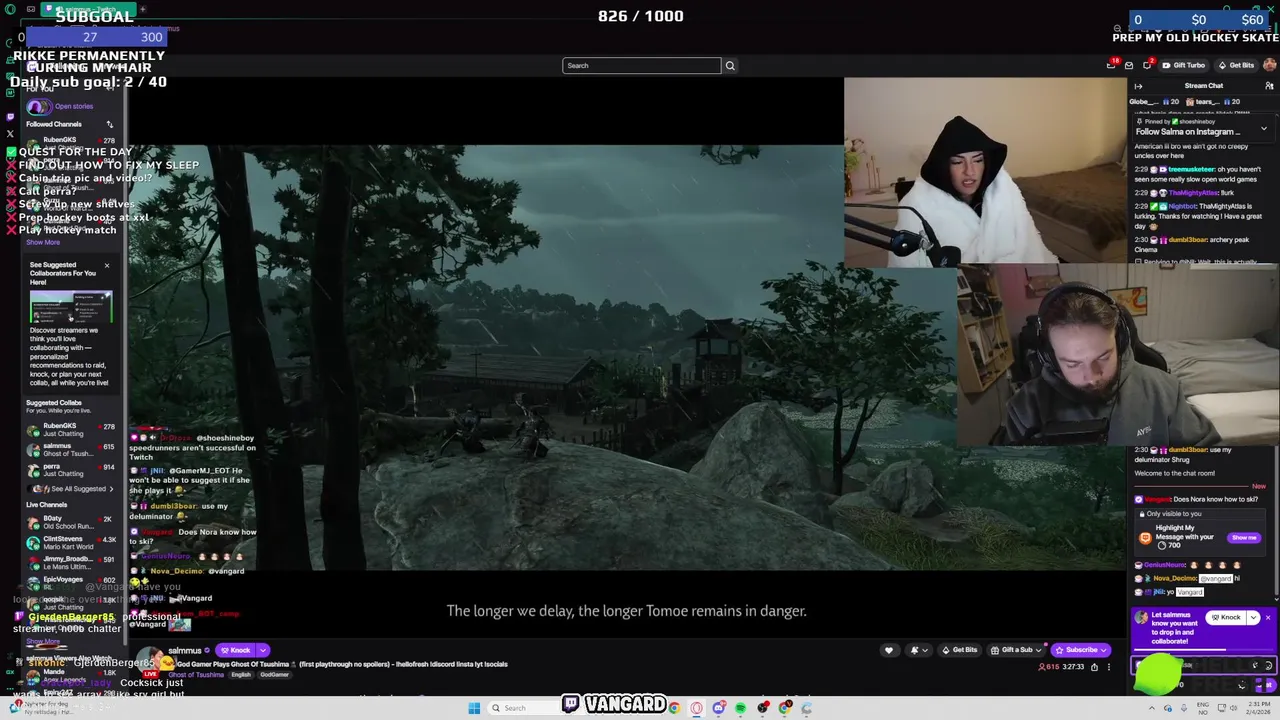Open the whispers envelope icon
The height and width of the screenshot is (720, 1280).
pos(1129,65)
